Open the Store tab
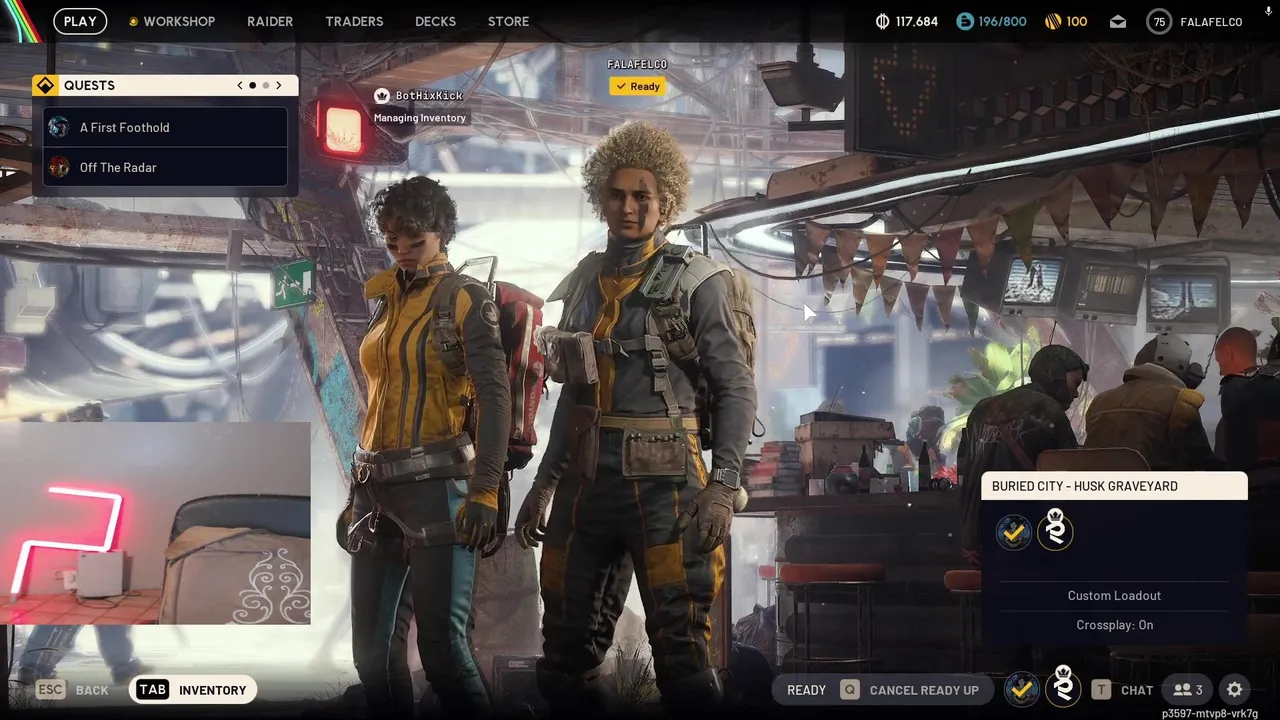 (508, 21)
